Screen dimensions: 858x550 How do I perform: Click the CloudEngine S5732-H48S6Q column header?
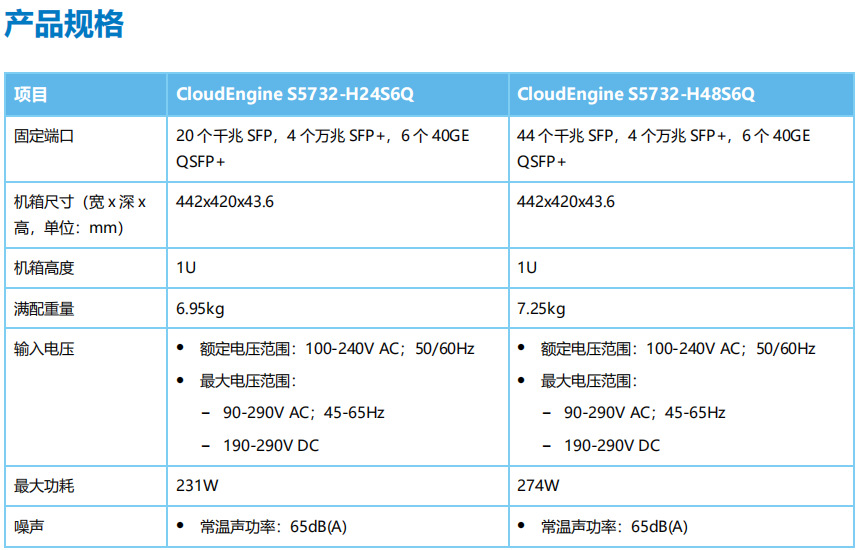click(x=636, y=94)
